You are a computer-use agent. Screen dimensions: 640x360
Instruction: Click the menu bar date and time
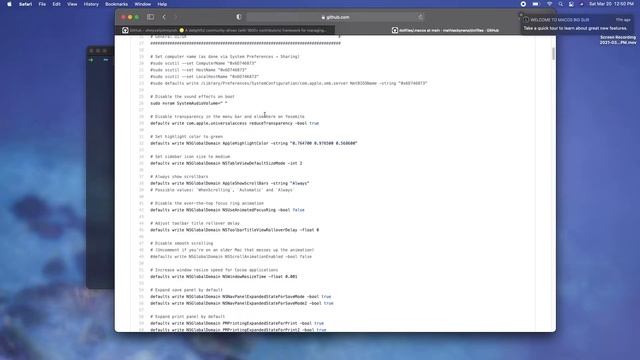point(611,4)
